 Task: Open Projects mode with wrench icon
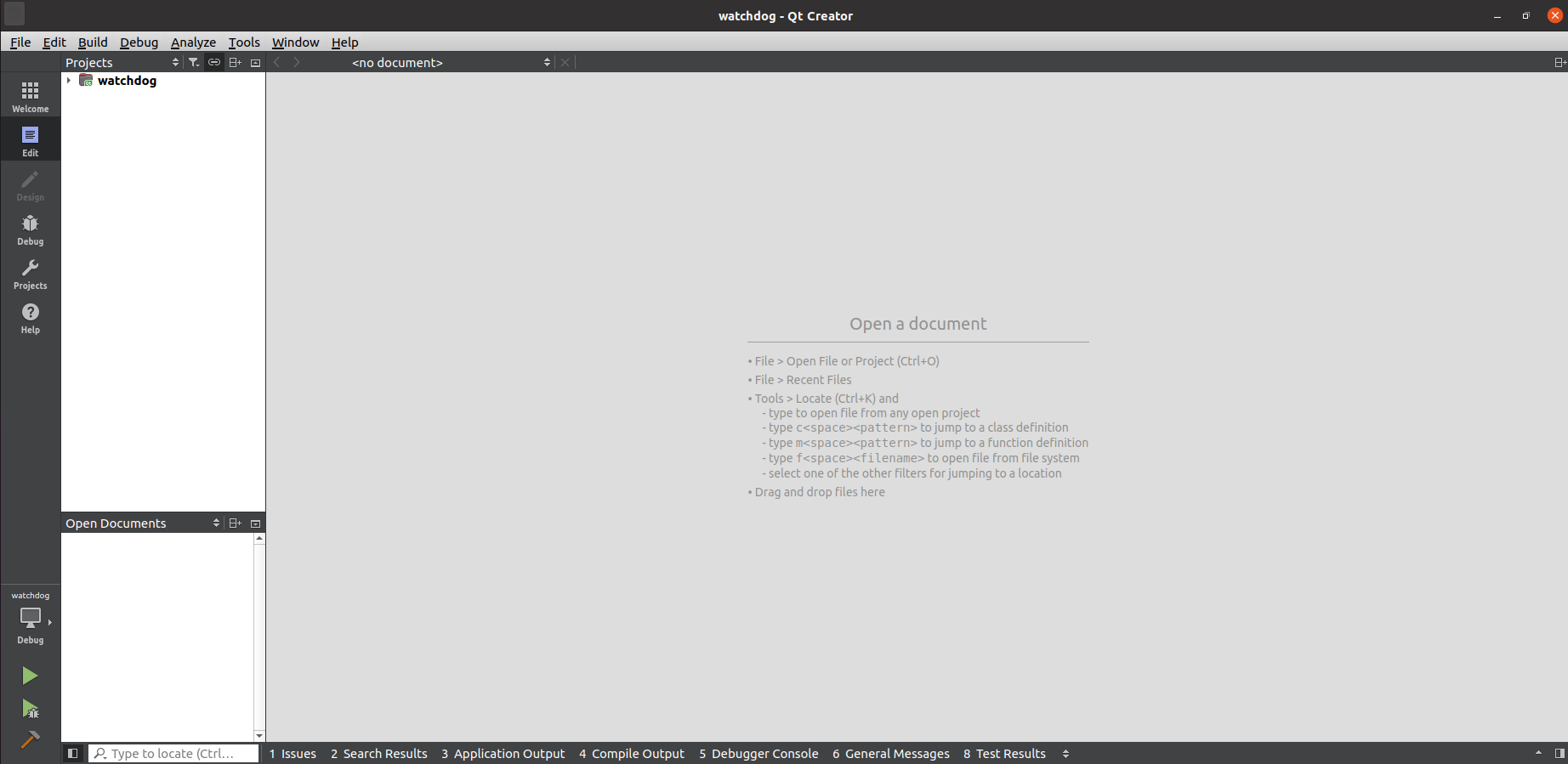click(x=30, y=272)
